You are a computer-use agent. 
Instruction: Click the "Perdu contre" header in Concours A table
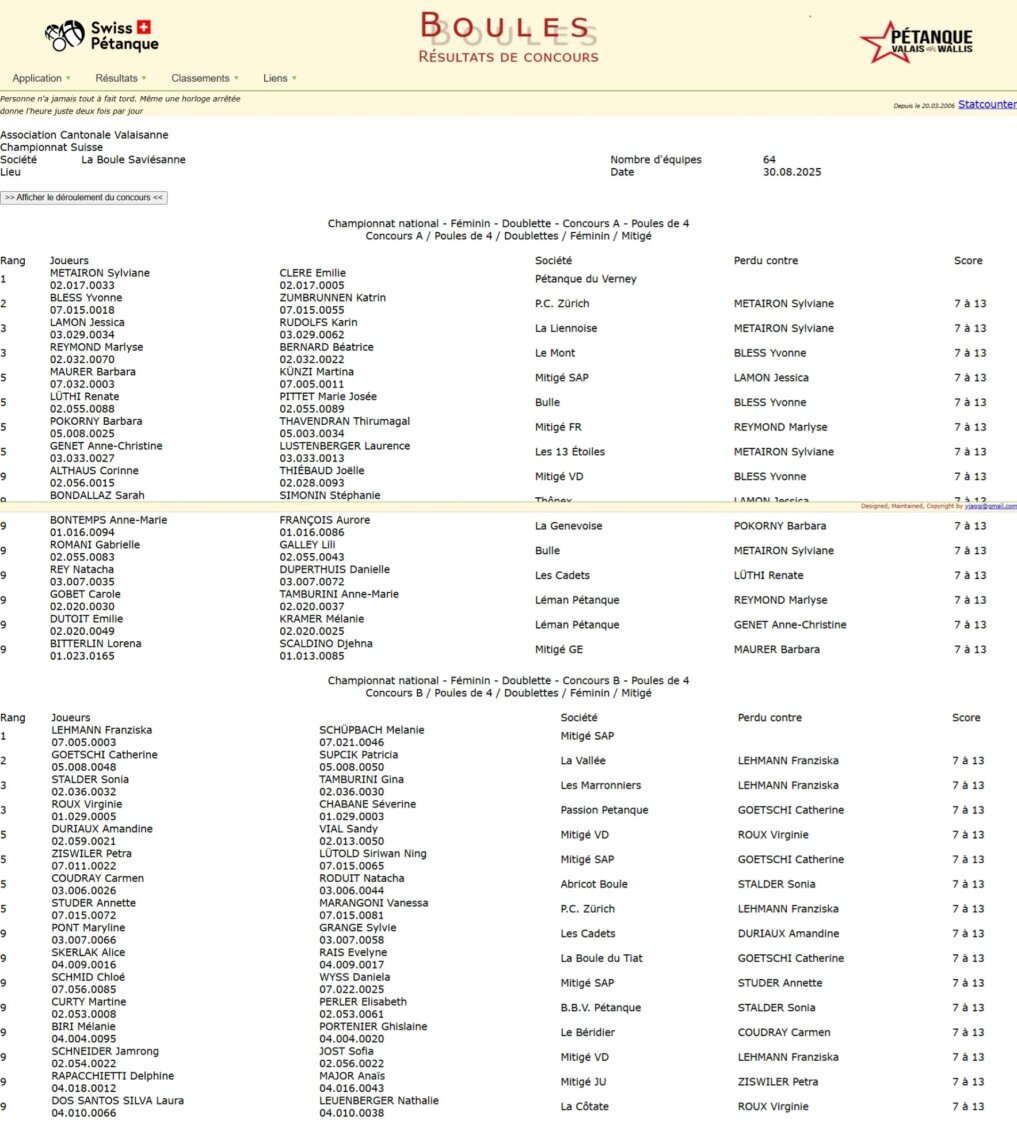coord(766,260)
